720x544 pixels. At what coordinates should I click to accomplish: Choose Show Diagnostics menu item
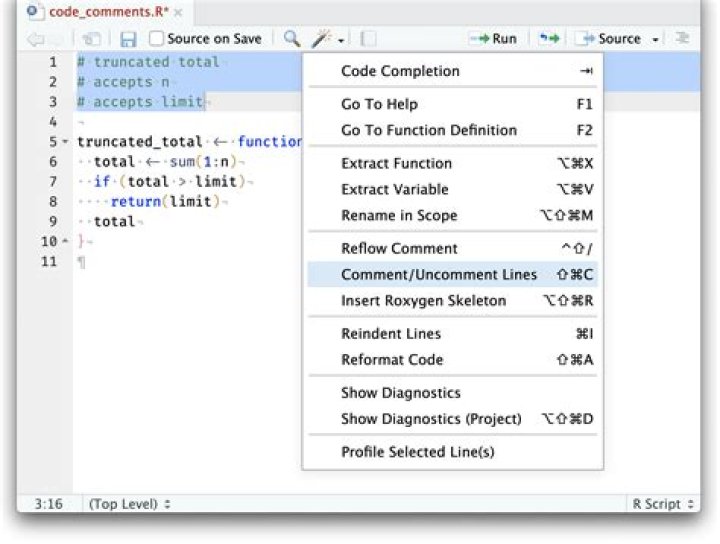452,393
